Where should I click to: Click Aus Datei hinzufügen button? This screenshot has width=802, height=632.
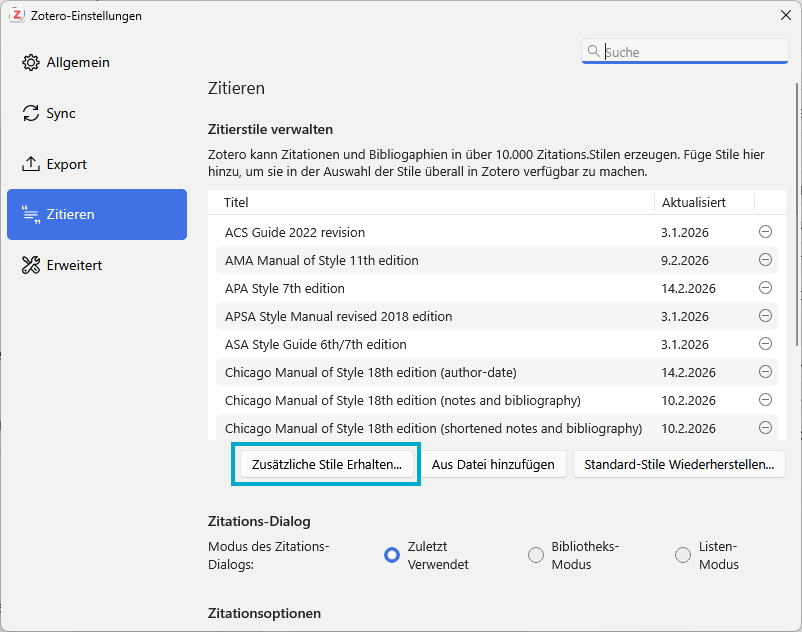click(493, 464)
